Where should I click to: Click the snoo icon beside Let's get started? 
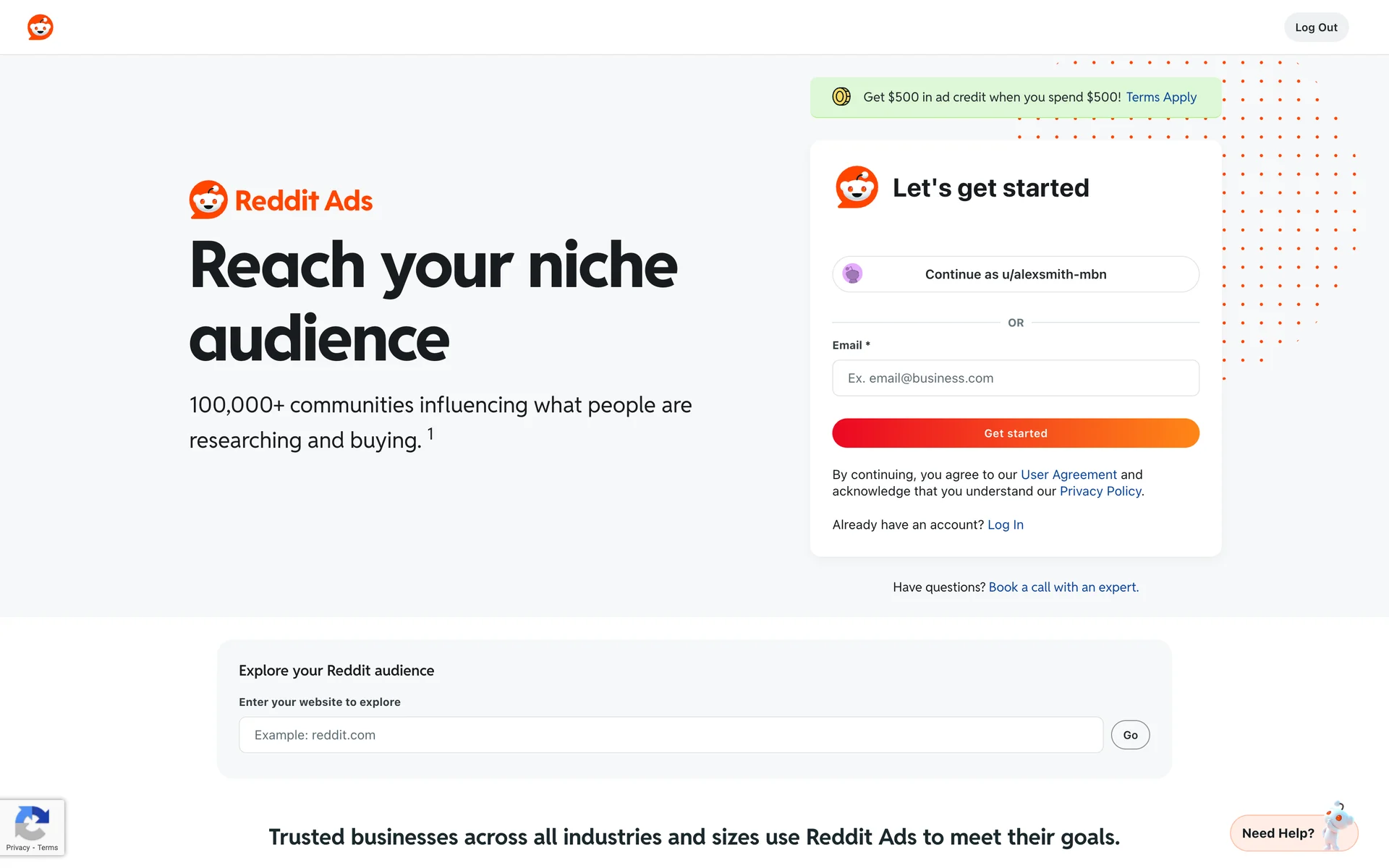(857, 187)
